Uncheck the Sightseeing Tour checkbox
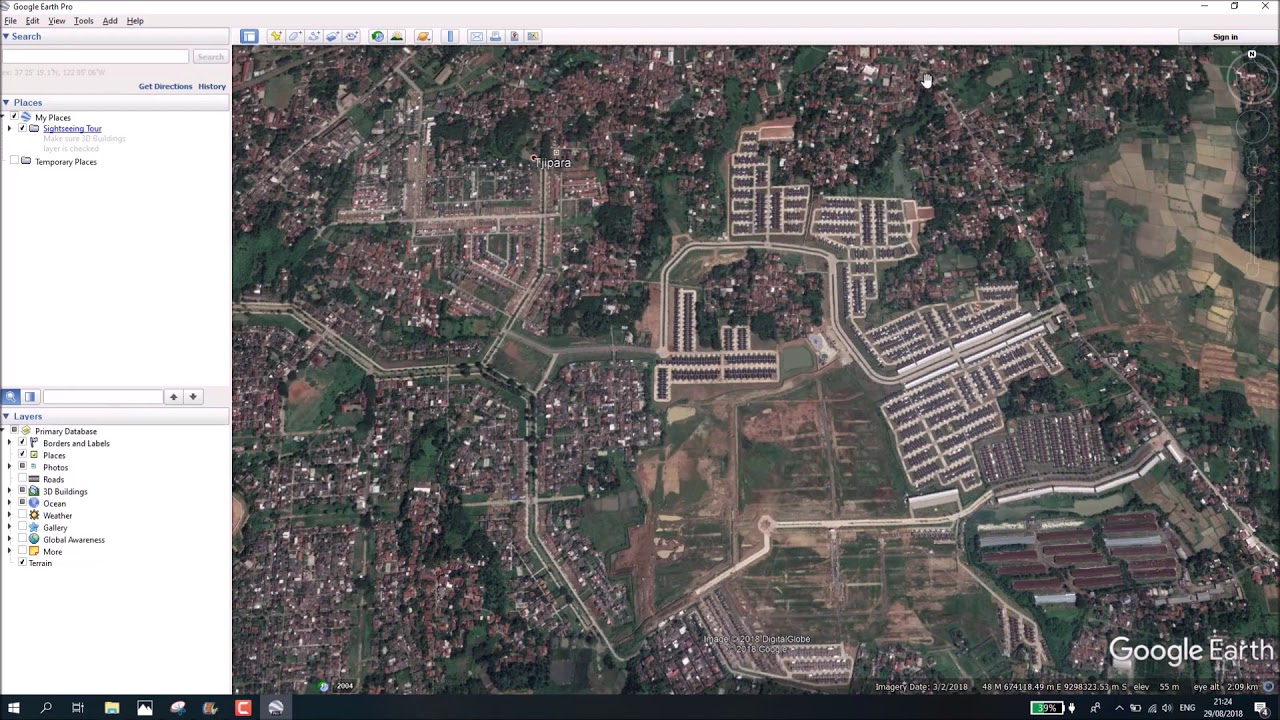The height and width of the screenshot is (720, 1280). tap(22, 129)
